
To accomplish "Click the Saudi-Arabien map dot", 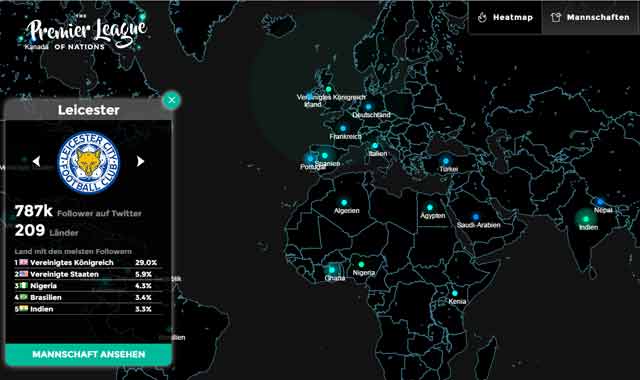I will tap(476, 217).
